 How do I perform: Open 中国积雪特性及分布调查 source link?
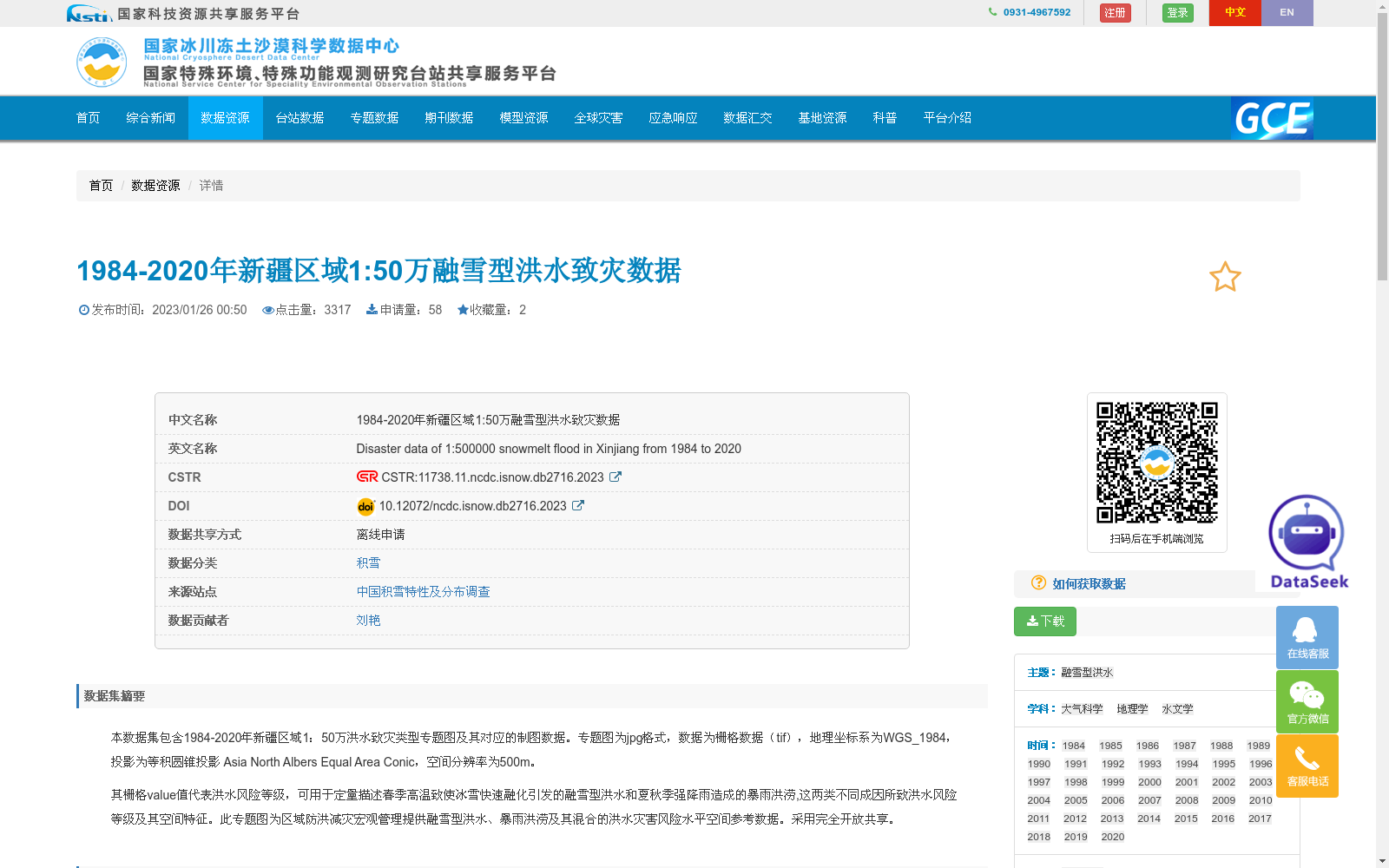(x=424, y=591)
